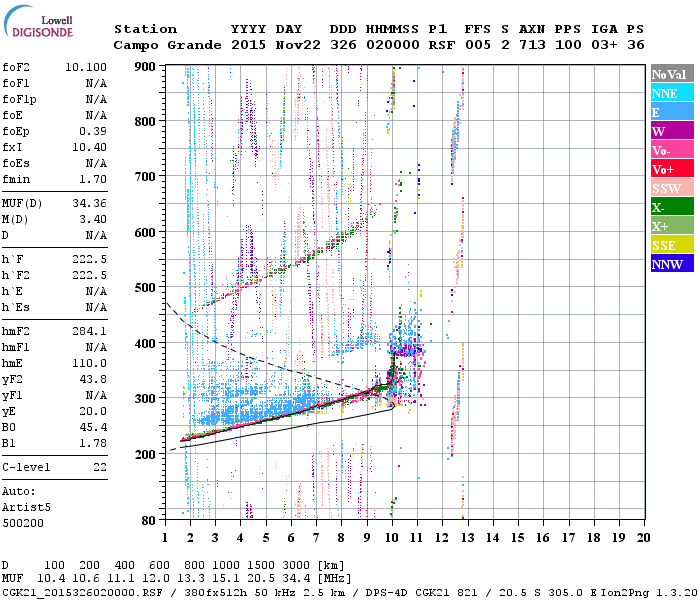Click the yF2 value 43.8

coord(93,379)
